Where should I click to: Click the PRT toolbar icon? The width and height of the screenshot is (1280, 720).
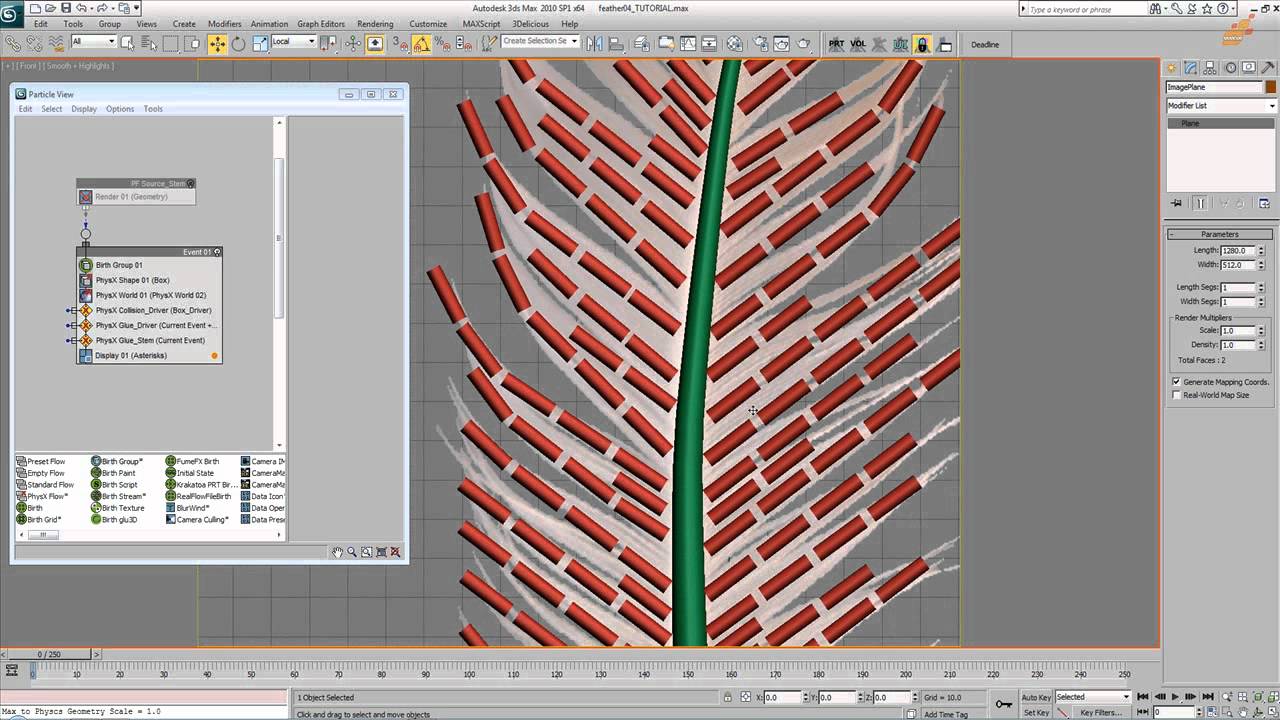coord(836,44)
